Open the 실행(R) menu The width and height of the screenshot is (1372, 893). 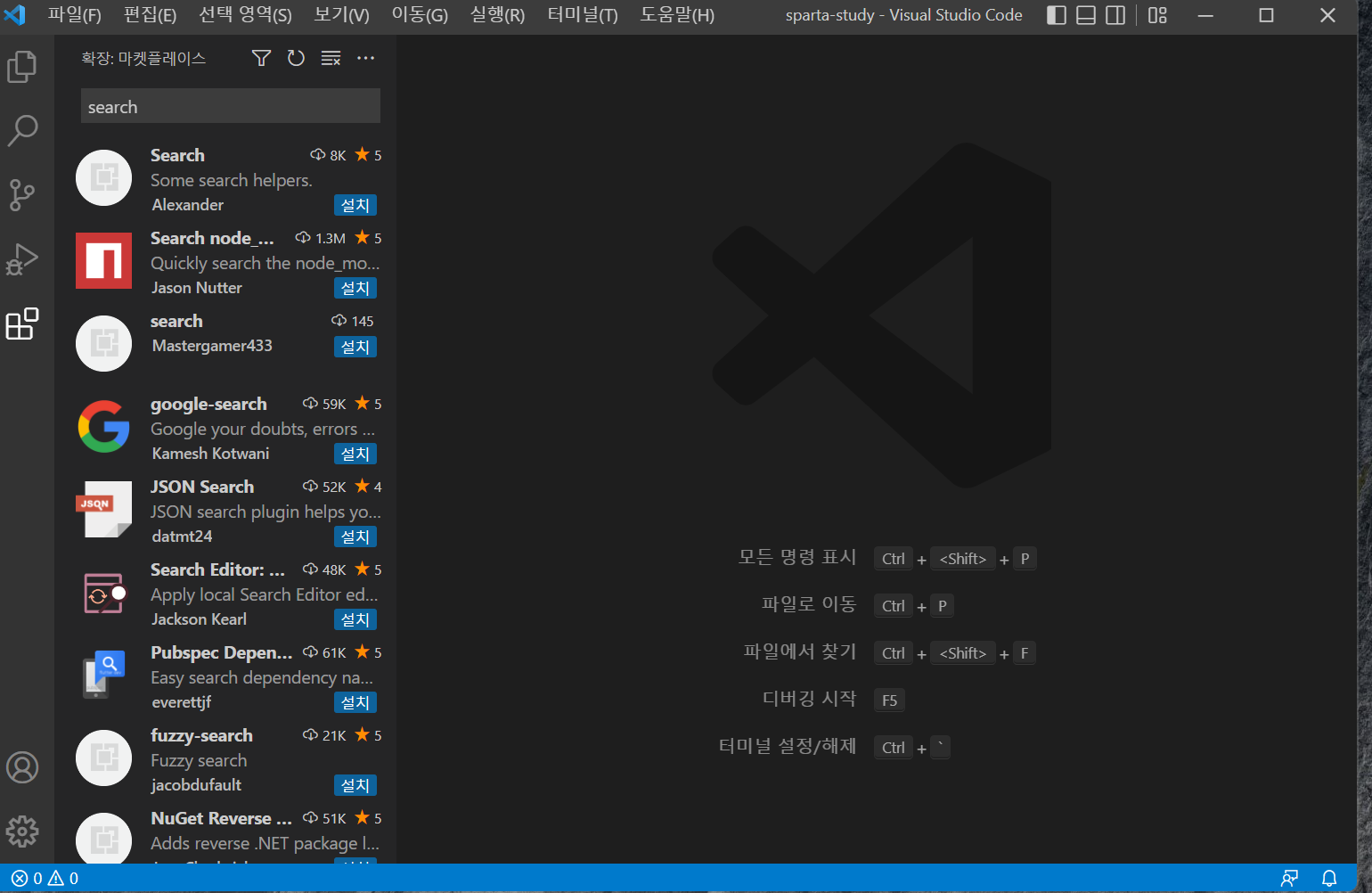tap(497, 15)
